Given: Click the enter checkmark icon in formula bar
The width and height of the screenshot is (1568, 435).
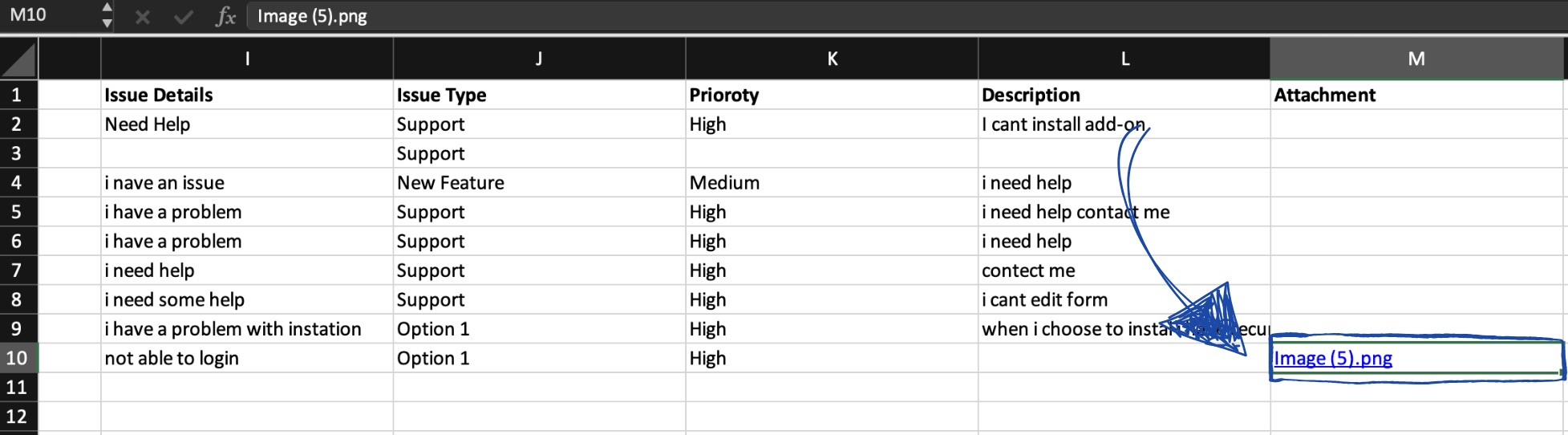Looking at the screenshot, I should click(x=184, y=17).
